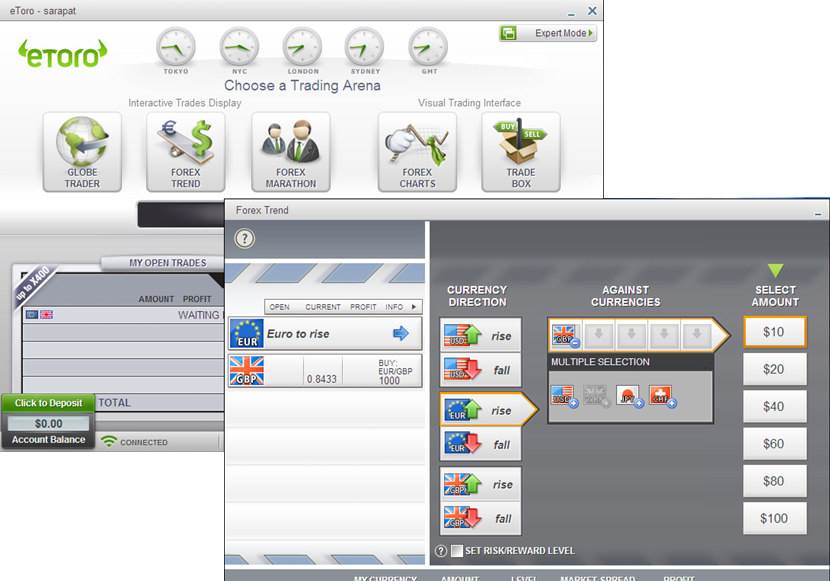Minimize the Forex Trend window
Screen dimensions: 830x581
click(x=818, y=214)
